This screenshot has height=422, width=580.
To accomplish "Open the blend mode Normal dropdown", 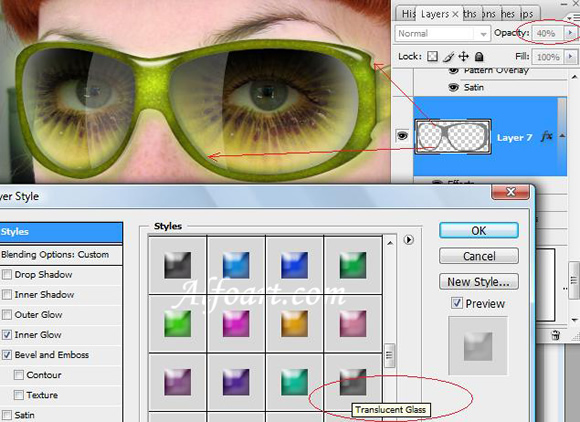I will pos(443,34).
